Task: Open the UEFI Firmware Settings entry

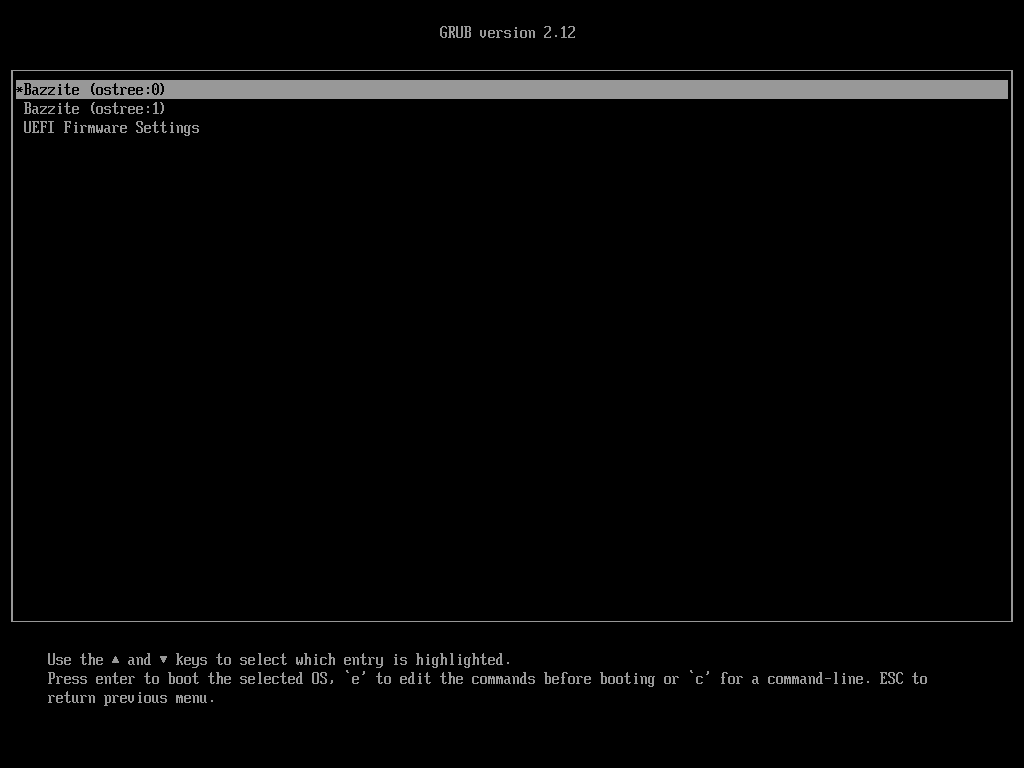Action: coord(111,128)
